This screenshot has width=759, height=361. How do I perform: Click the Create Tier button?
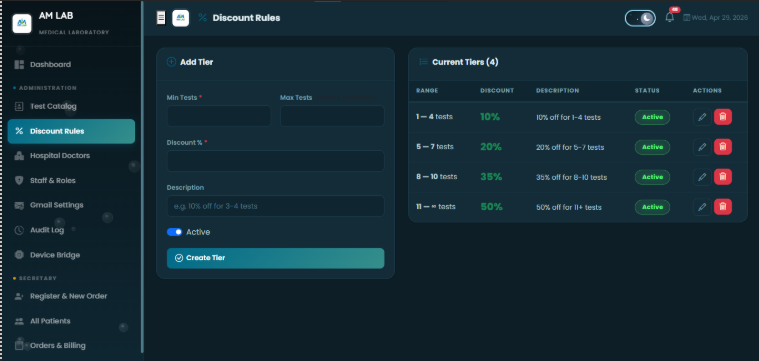[275, 258]
